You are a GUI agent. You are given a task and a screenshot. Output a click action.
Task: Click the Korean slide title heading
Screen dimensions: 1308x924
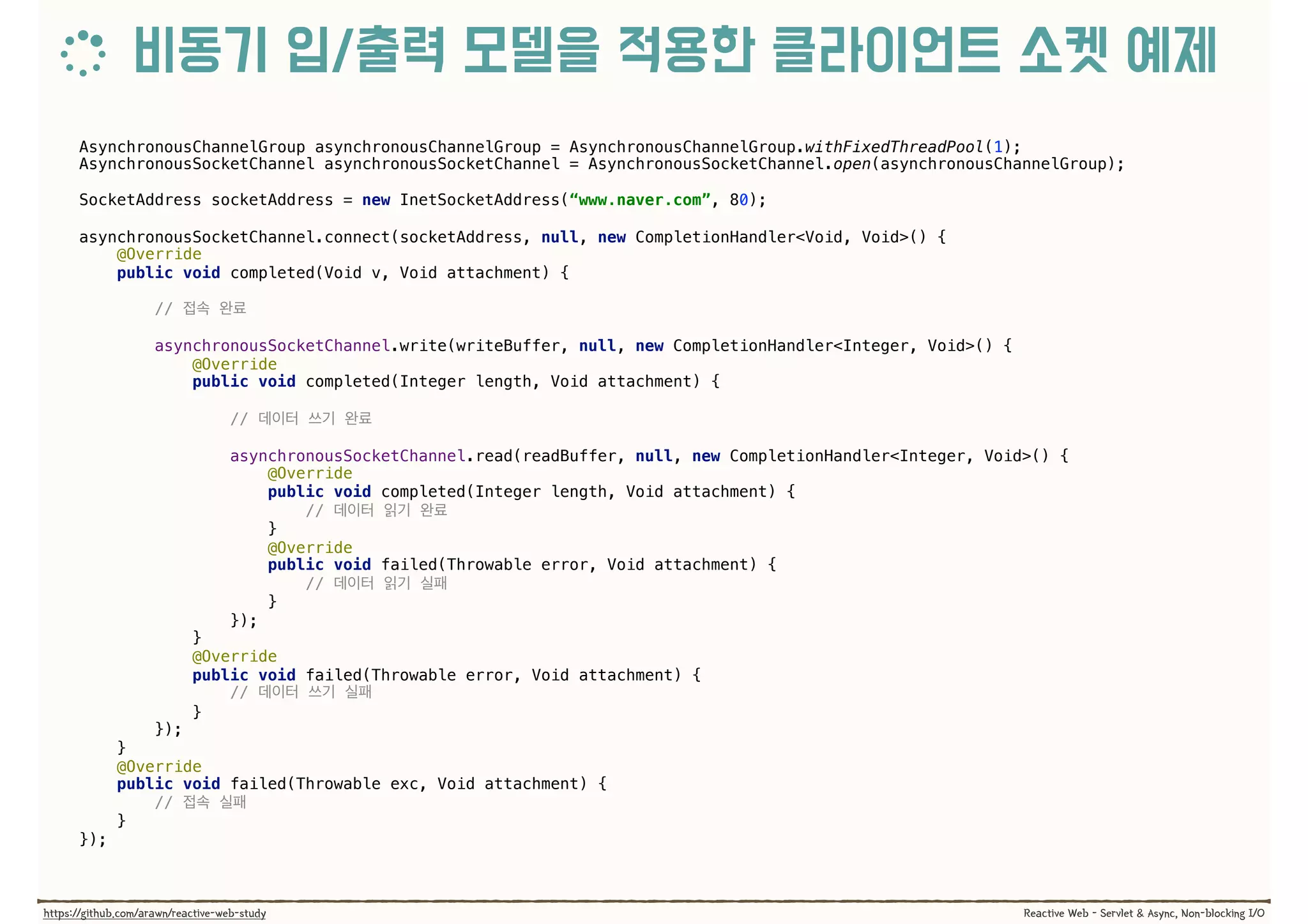[674, 50]
